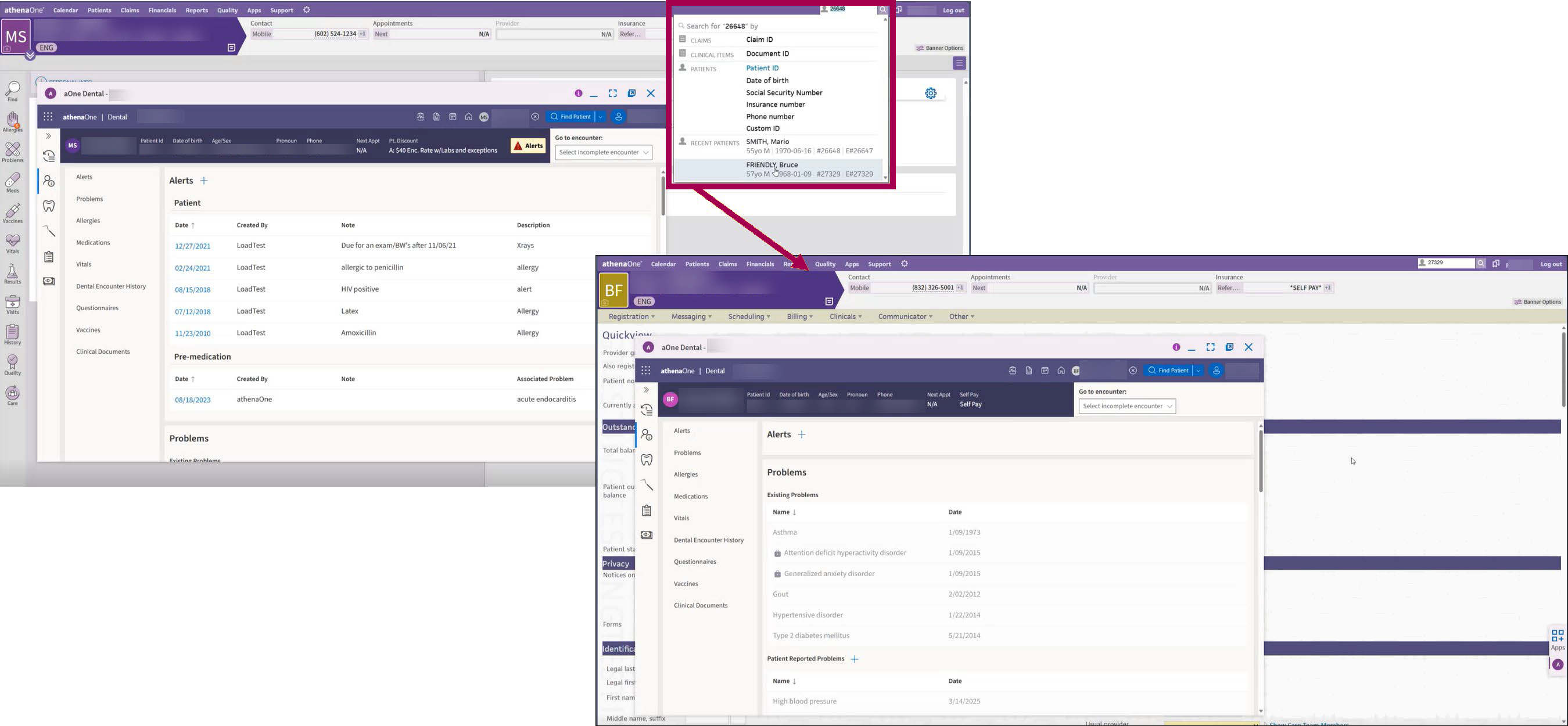
Task: Expand the sidebar chevron in MS dental window
Action: tap(49, 136)
